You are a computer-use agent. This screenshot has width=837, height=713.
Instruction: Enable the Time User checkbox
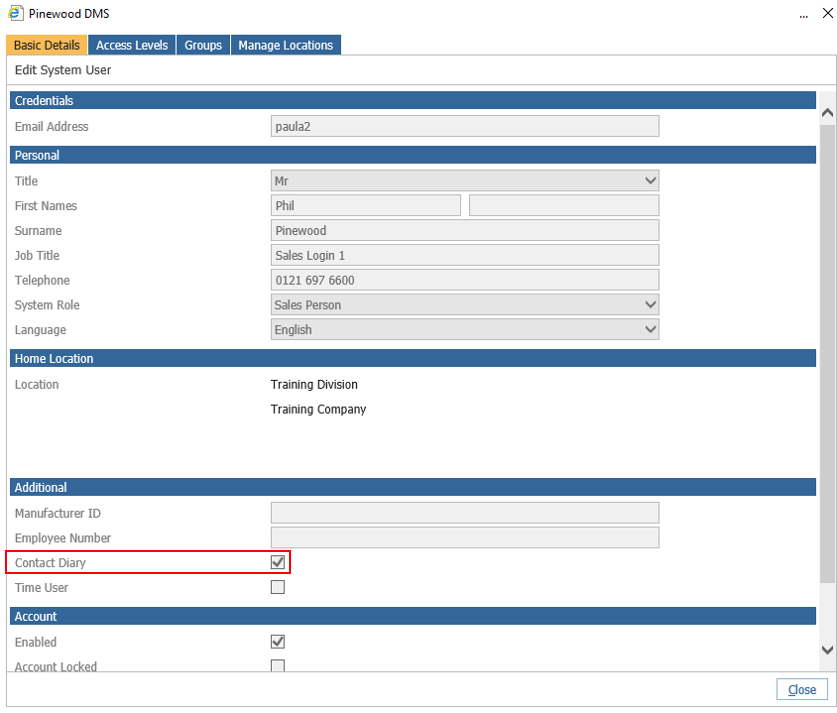pos(278,588)
